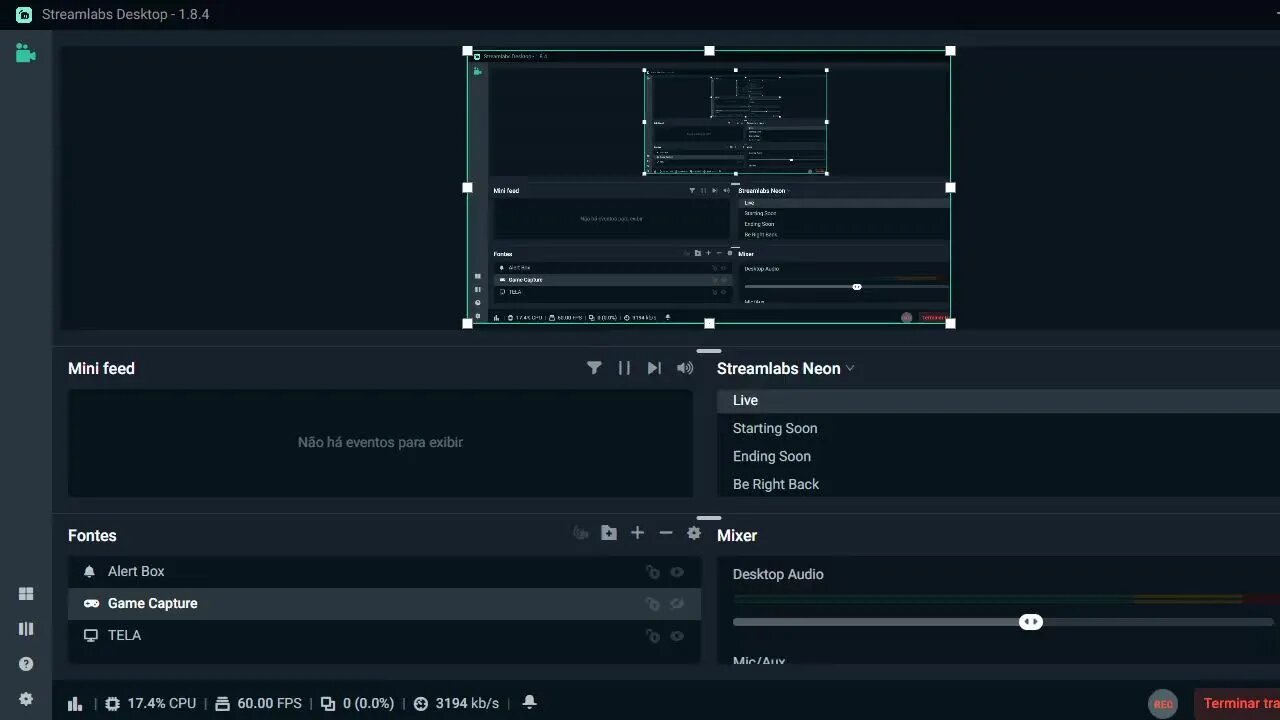1280x720 pixels.
Task: Click the Mixer panel title
Action: point(737,535)
